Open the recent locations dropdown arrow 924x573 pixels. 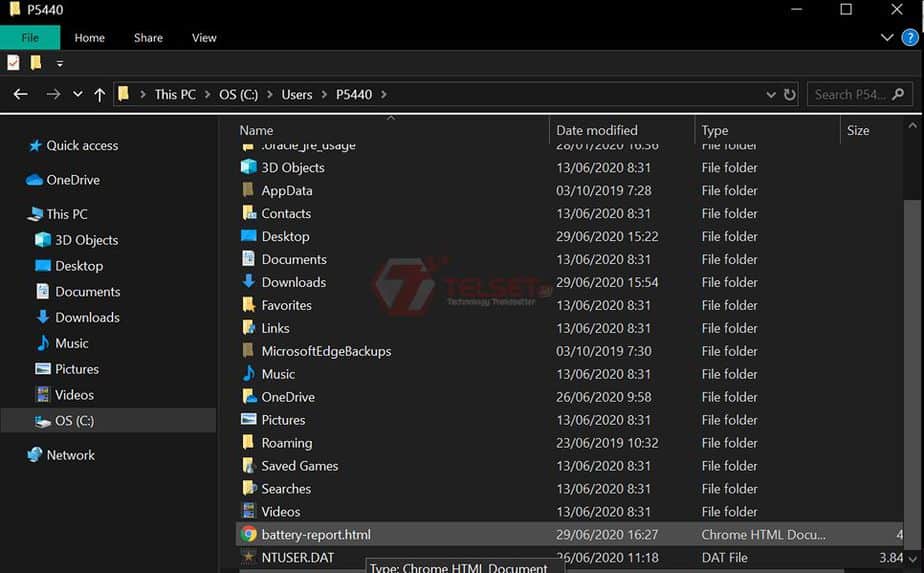point(77,95)
